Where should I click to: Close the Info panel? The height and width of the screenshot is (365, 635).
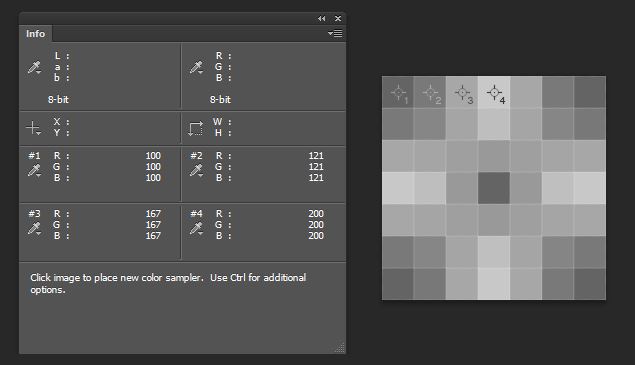click(338, 19)
